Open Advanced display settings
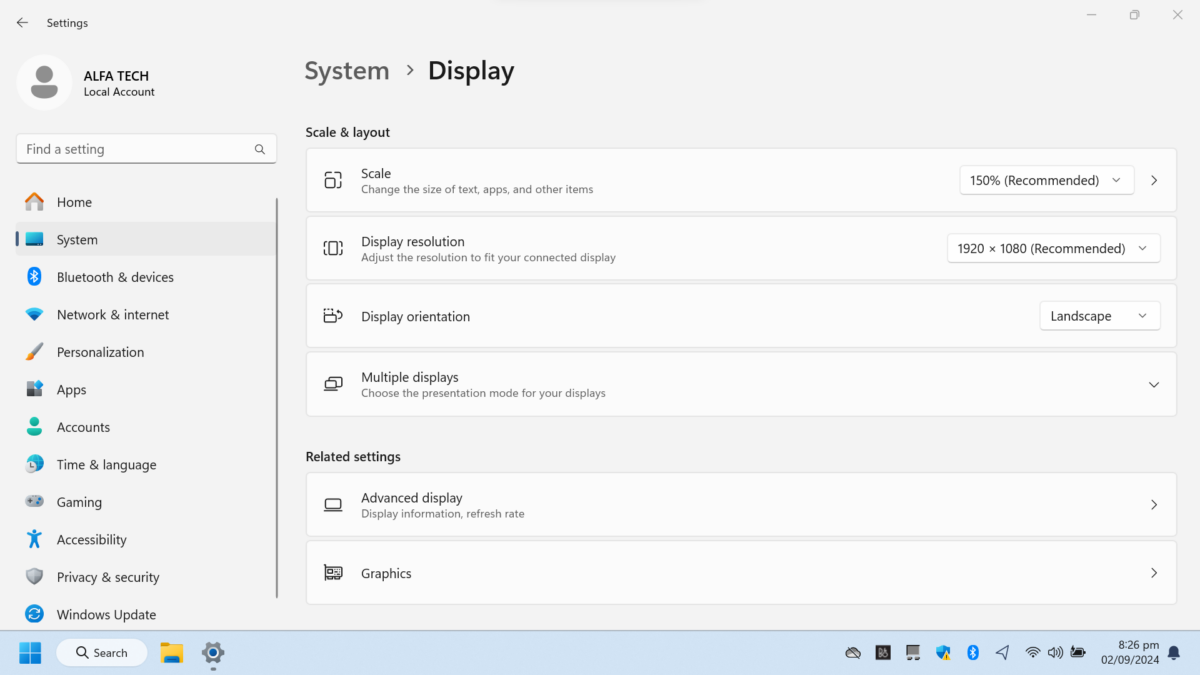This screenshot has height=675, width=1200. tap(740, 505)
